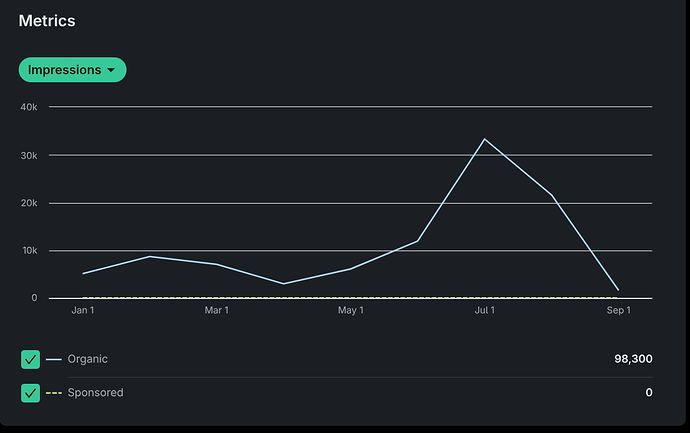Click the Jul 1 x-axis label
This screenshot has height=433, width=690.
click(485, 311)
